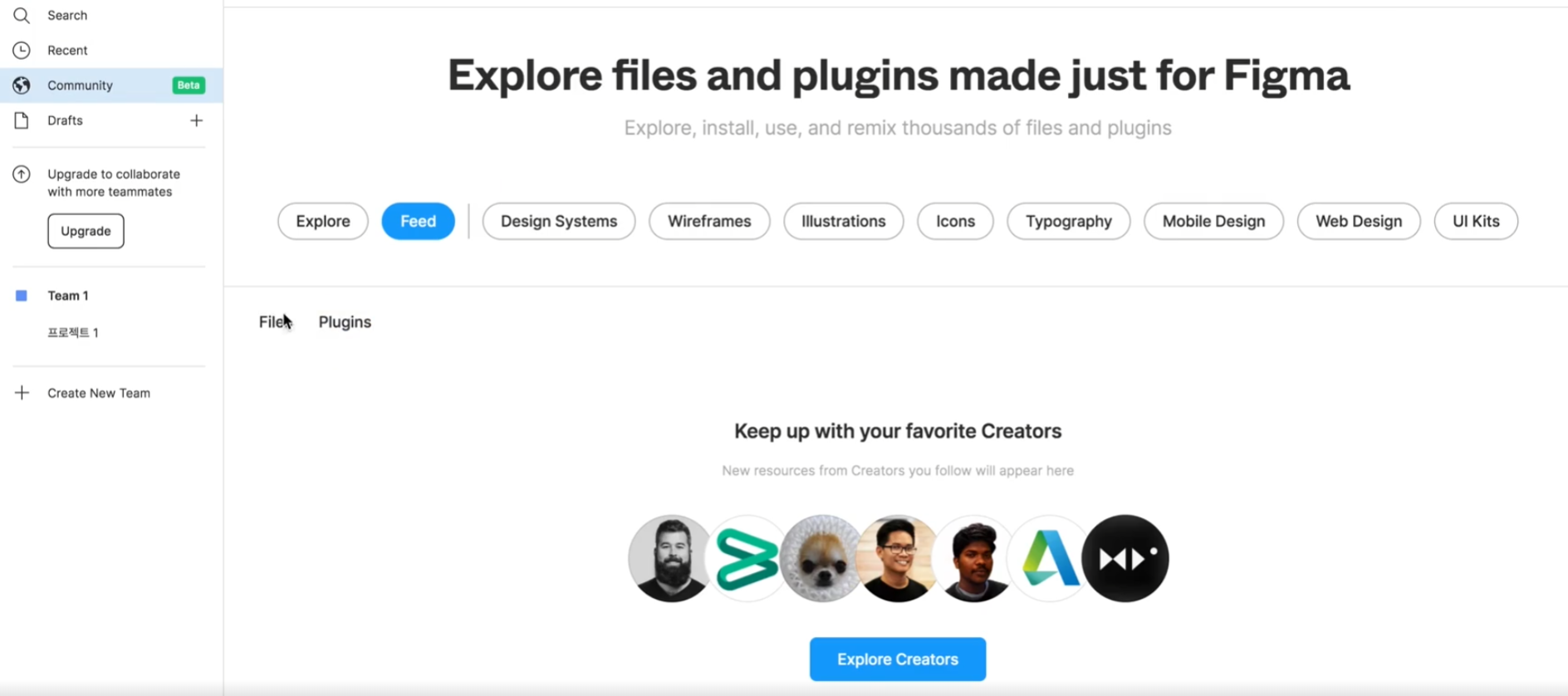Filter by Web Design
This screenshot has height=696, width=1568.
1359,221
